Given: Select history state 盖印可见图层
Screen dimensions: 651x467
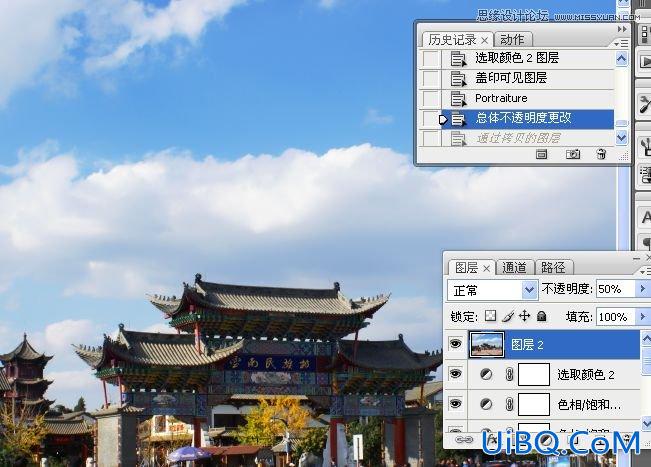Looking at the screenshot, I should tap(528, 78).
